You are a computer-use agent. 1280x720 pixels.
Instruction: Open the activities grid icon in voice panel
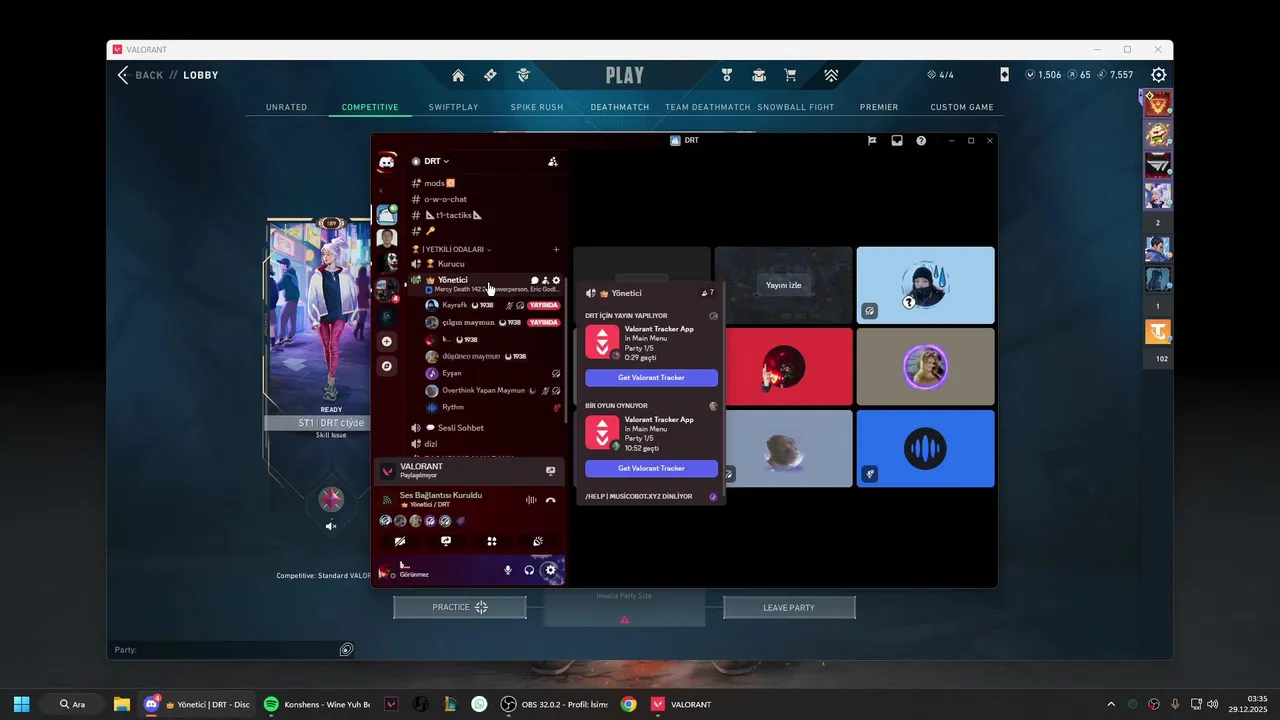[492, 541]
